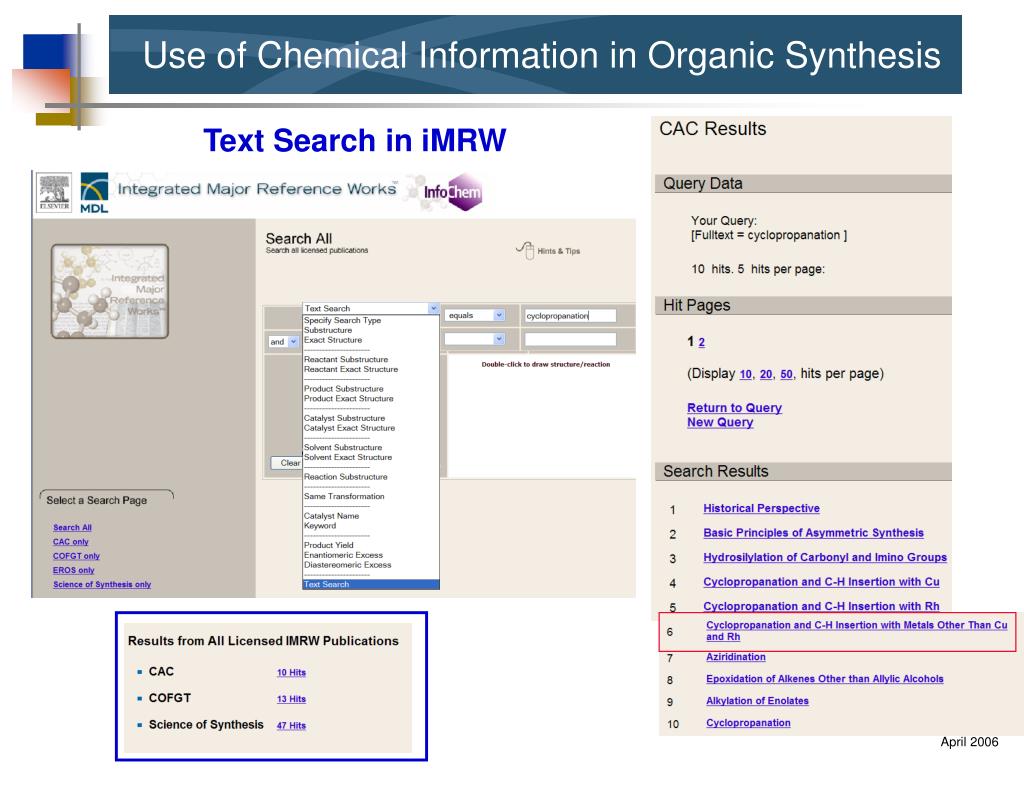1024x791 pixels.
Task: Pick 'Catalyst Exact Structure' from the list
Action: tap(349, 428)
